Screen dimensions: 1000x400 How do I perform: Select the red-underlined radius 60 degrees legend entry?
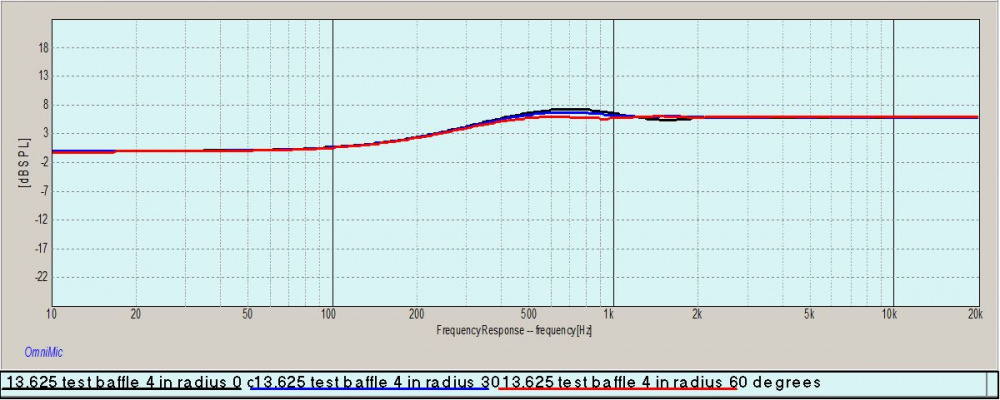pos(660,382)
